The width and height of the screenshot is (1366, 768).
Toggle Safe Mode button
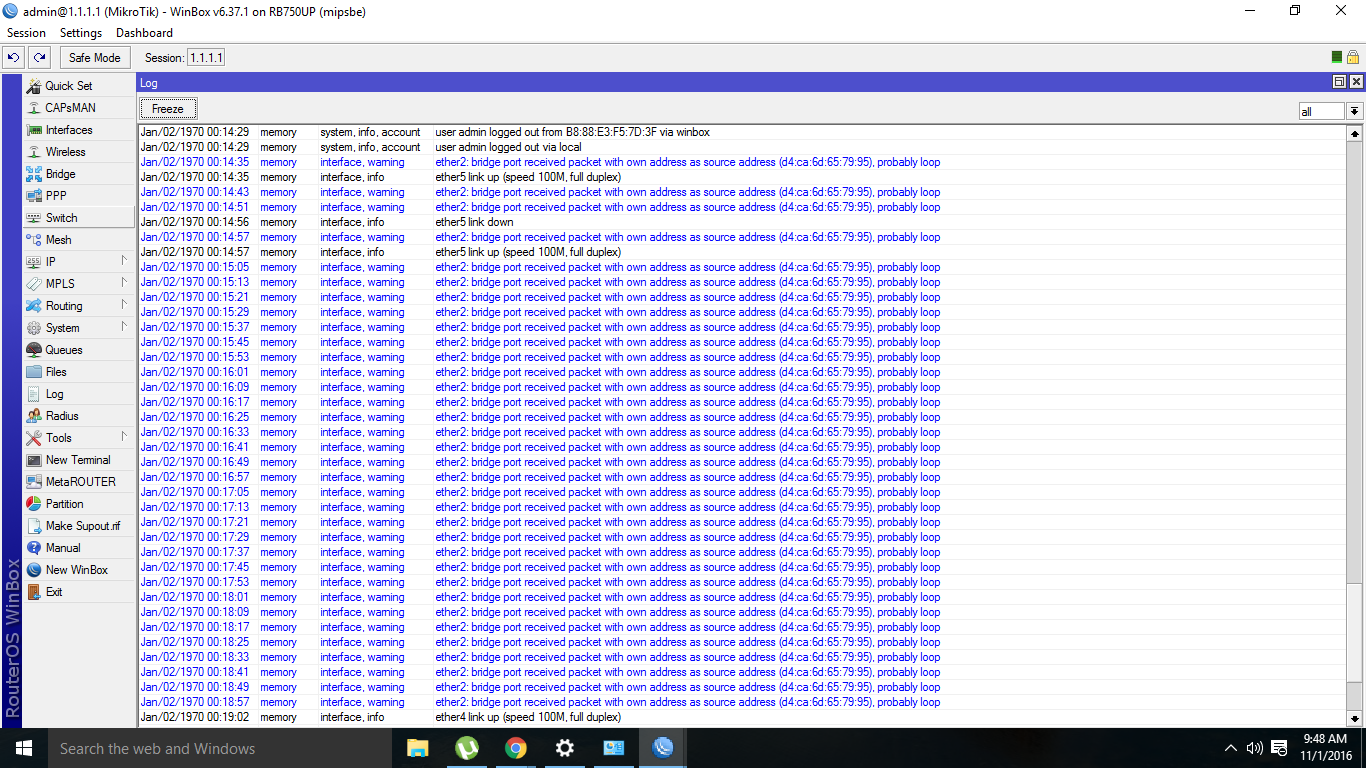tap(95, 58)
